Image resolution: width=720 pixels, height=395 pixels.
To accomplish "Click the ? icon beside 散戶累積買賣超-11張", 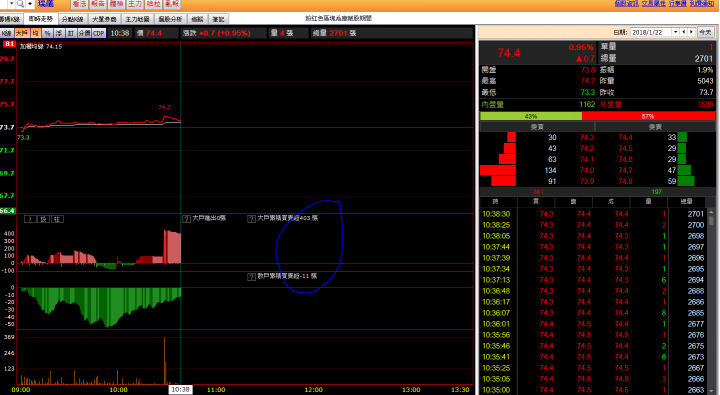I will tap(251, 276).
